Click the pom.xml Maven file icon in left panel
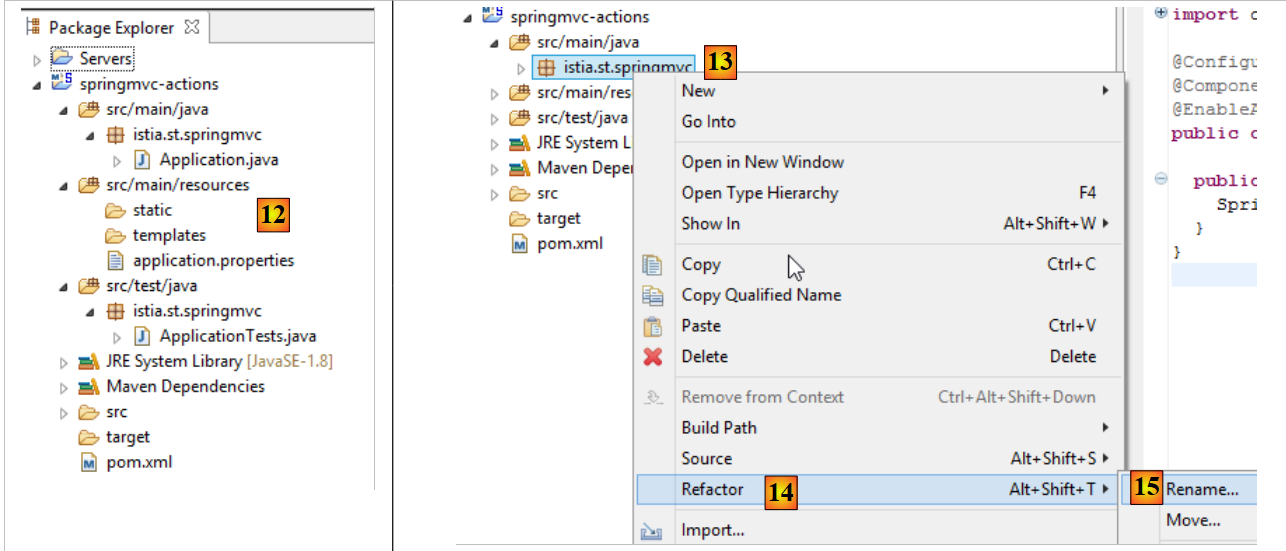Viewport: 1286px width, 551px height. coord(89,462)
